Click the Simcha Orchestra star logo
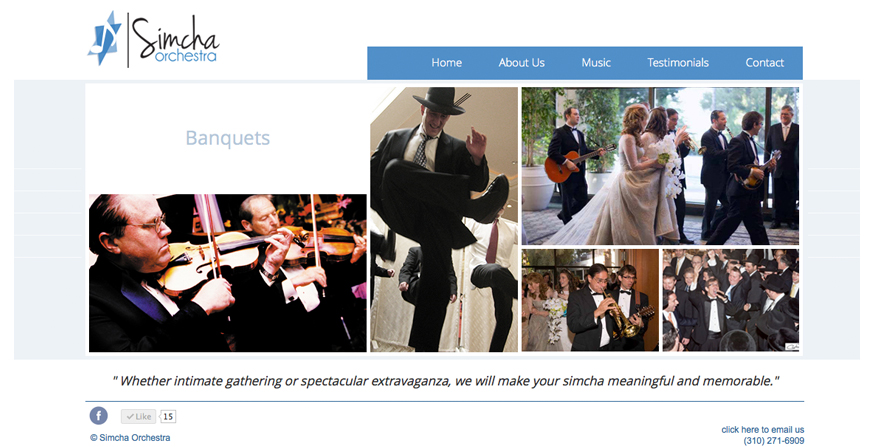 point(105,38)
